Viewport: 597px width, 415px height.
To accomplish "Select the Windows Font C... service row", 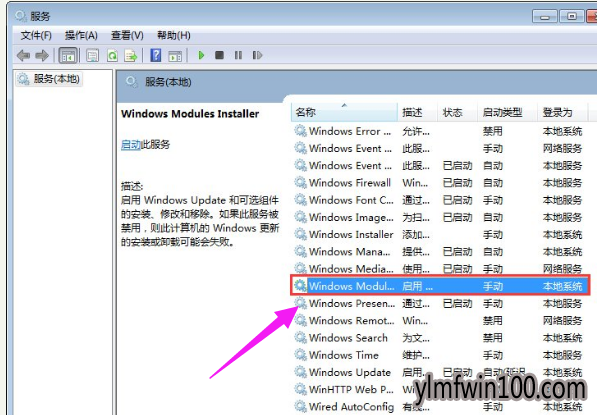I will pos(440,200).
